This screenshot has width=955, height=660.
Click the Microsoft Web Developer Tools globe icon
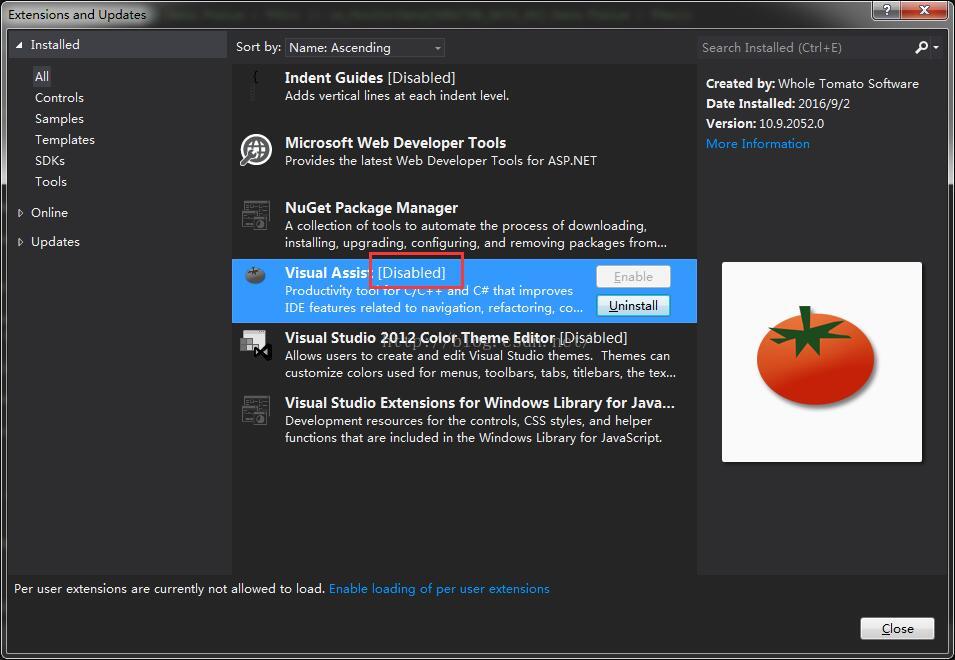click(x=256, y=150)
